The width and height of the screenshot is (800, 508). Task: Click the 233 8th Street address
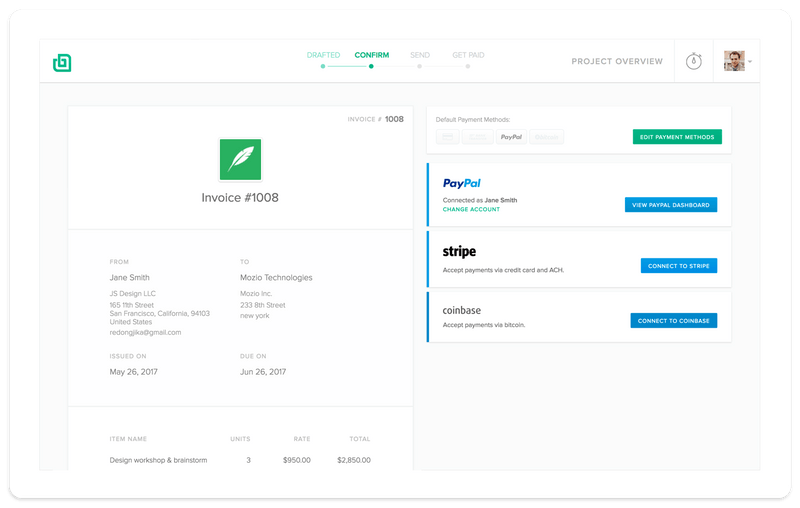[x=263, y=305]
